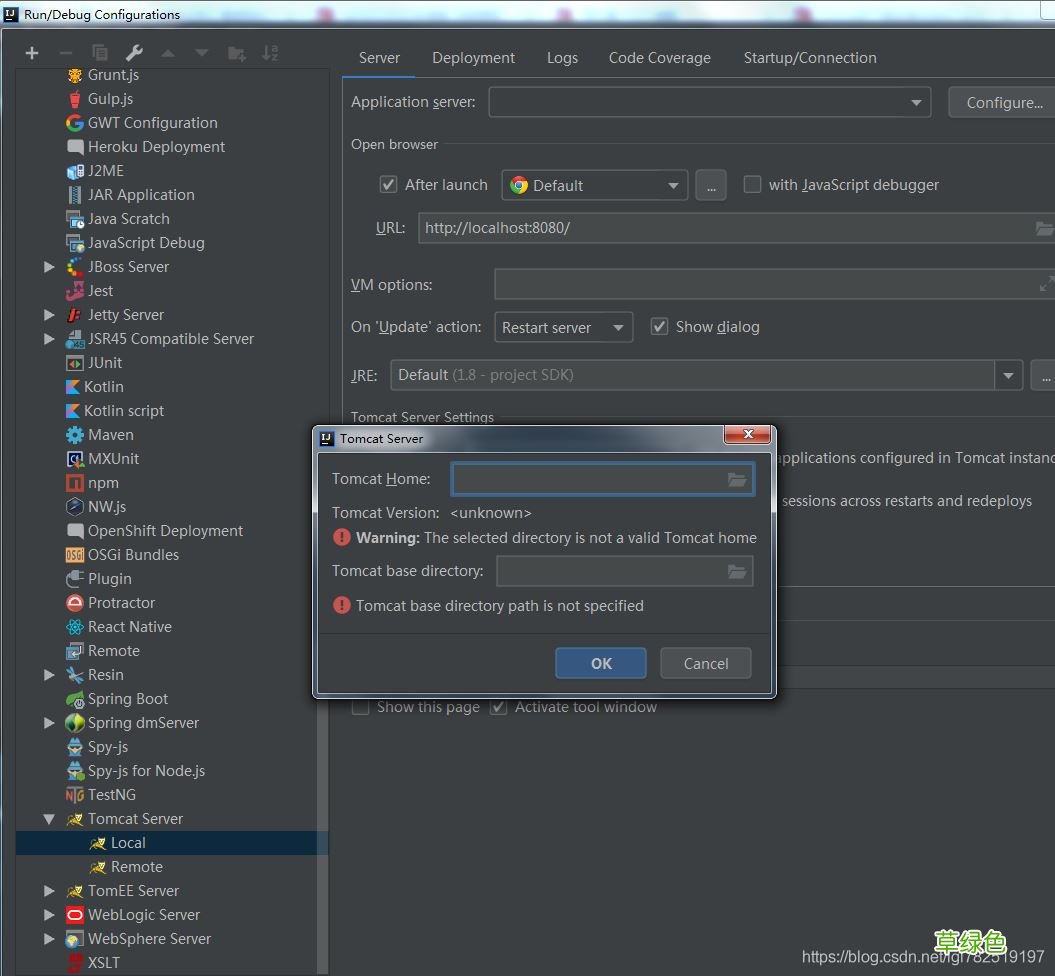Select Local under Tomcat Server
Image resolution: width=1055 pixels, height=976 pixels.
tap(128, 843)
